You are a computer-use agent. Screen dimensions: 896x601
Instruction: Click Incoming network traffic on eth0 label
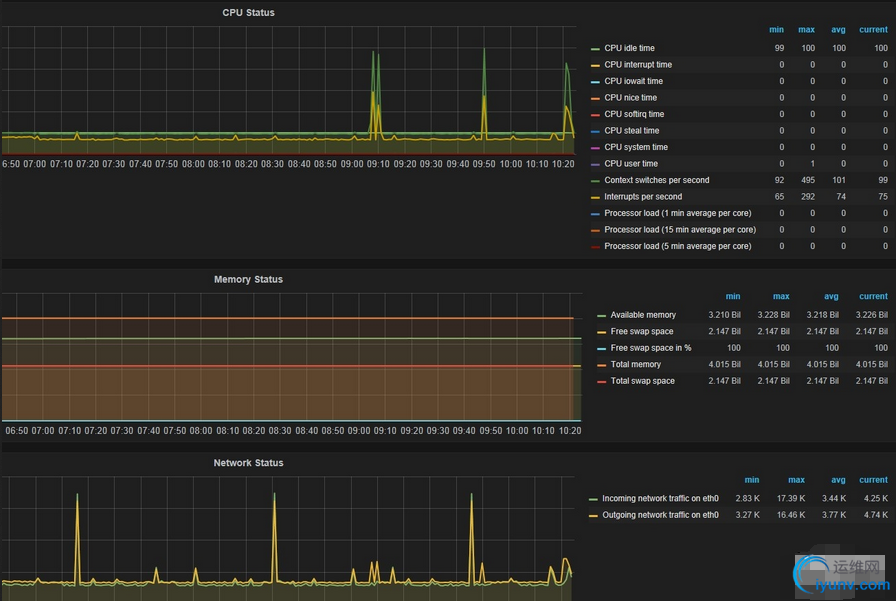(x=660, y=499)
